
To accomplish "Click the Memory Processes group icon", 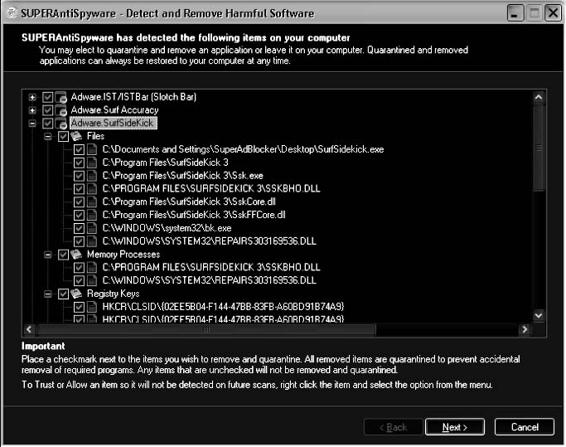I will (x=76, y=255).
